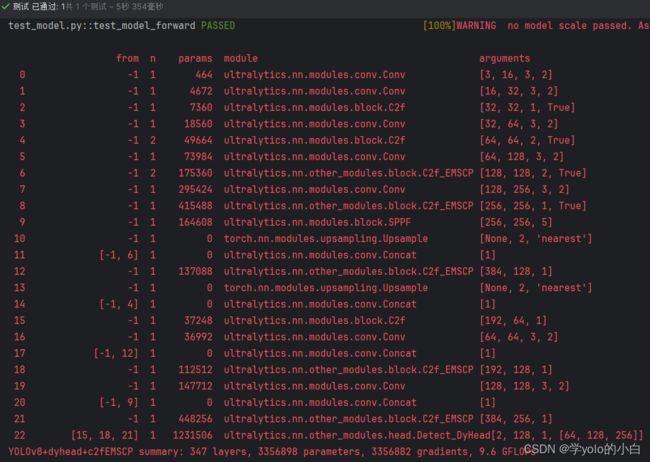Viewport: 650px width, 462px height.
Task: Click the green PASSED label
Action: coord(218,25)
